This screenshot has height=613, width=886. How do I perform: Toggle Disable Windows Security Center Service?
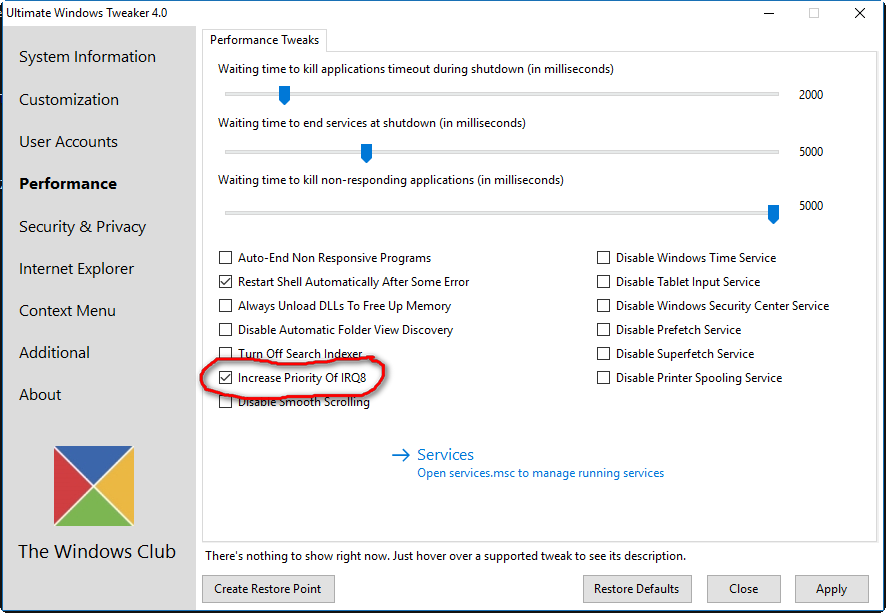603,306
